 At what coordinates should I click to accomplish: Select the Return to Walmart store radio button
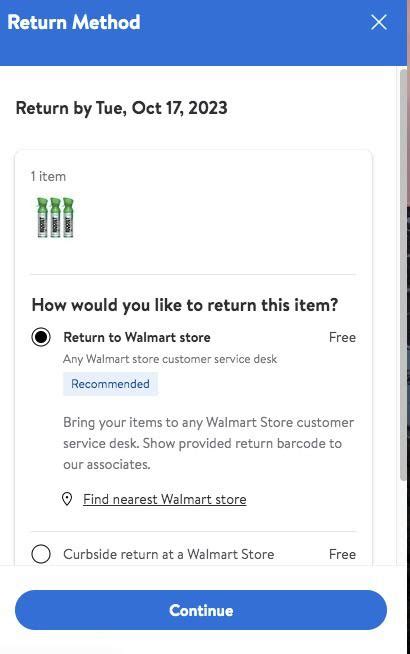tap(41, 337)
